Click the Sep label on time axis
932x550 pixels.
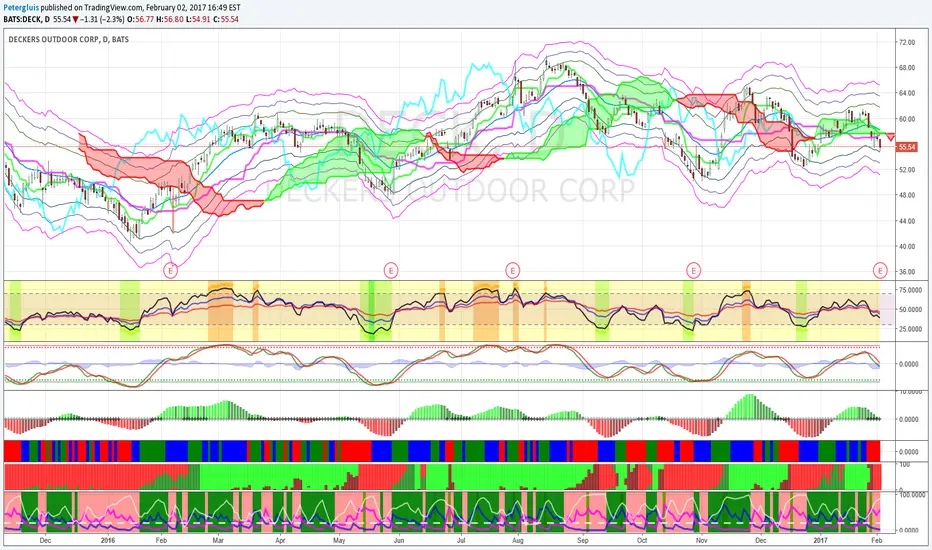582,540
